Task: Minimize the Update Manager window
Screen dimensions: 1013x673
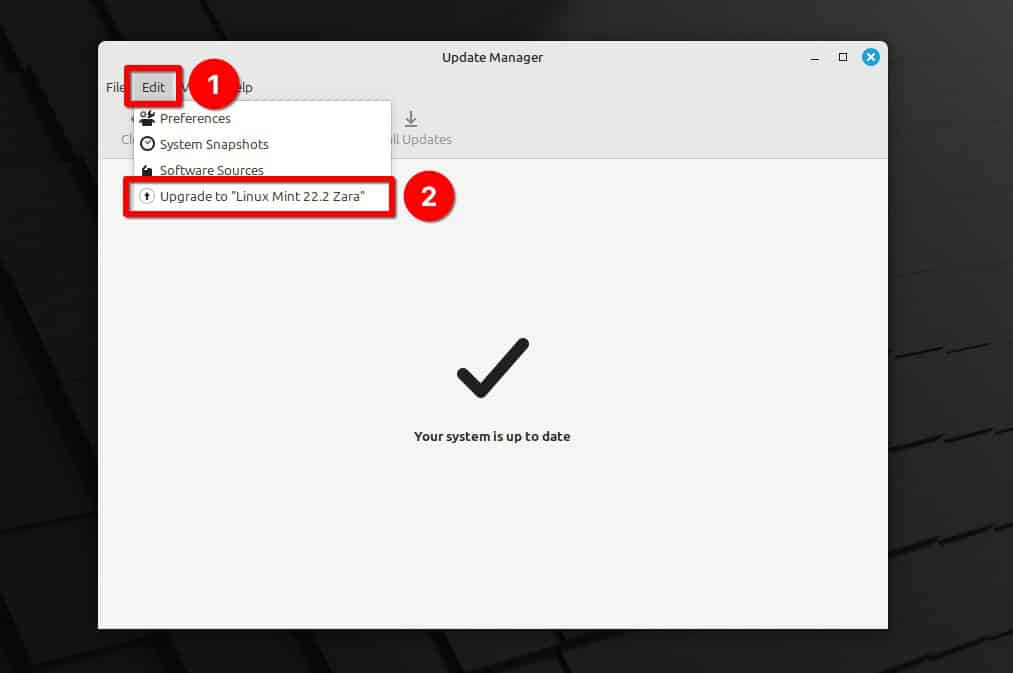Action: pyautogui.click(x=815, y=58)
